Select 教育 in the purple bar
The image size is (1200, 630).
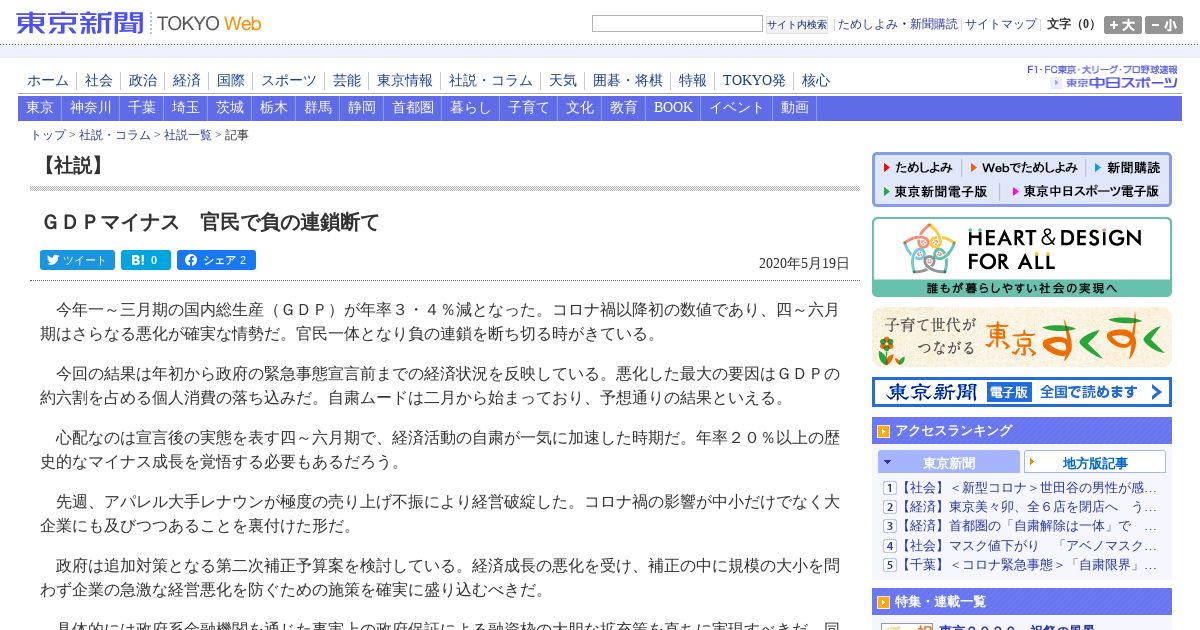tap(624, 108)
